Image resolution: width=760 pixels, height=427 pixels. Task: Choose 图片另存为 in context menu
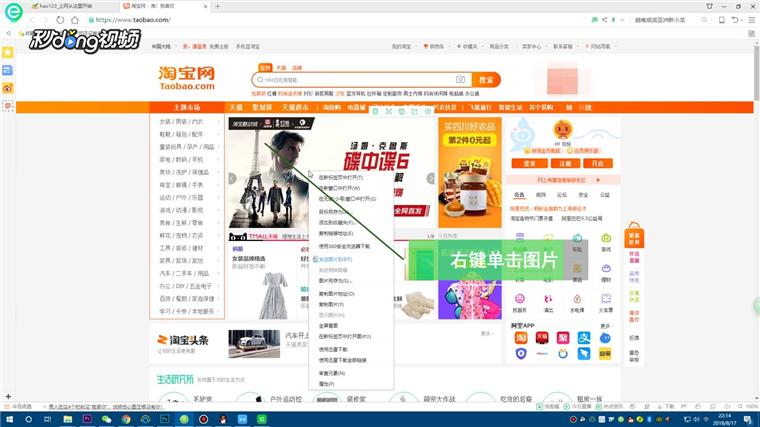(350, 281)
